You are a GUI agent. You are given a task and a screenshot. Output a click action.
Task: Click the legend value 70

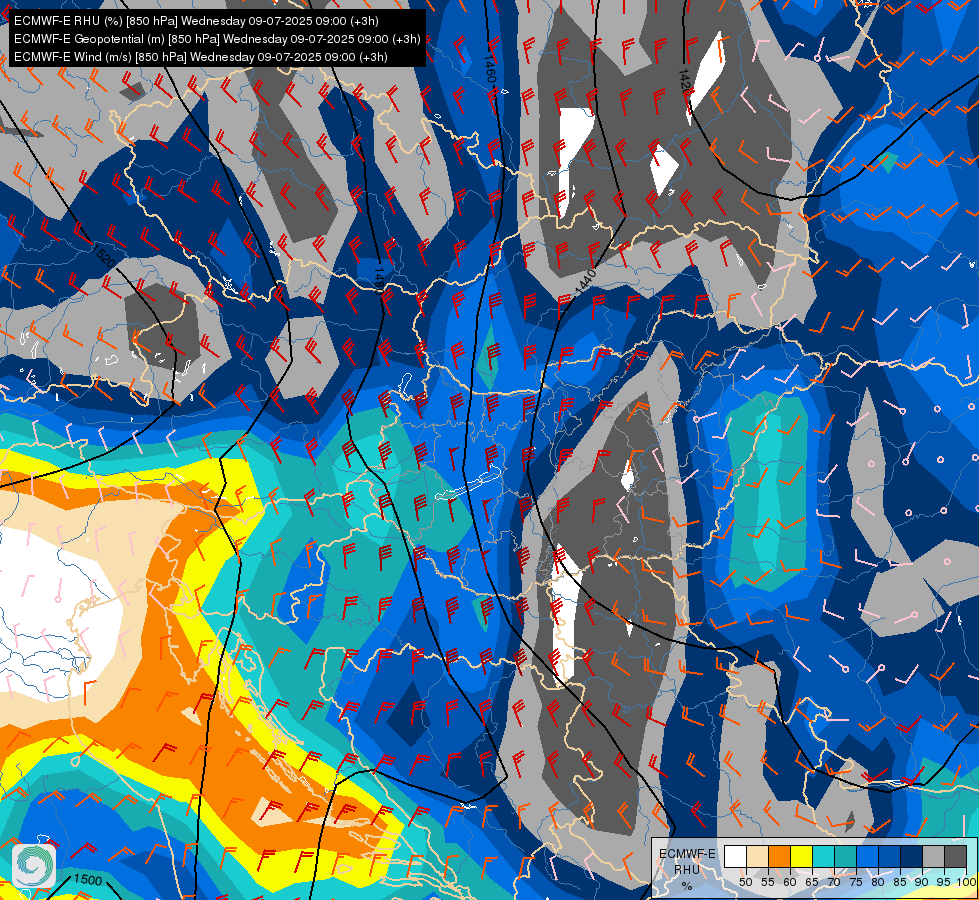(834, 883)
